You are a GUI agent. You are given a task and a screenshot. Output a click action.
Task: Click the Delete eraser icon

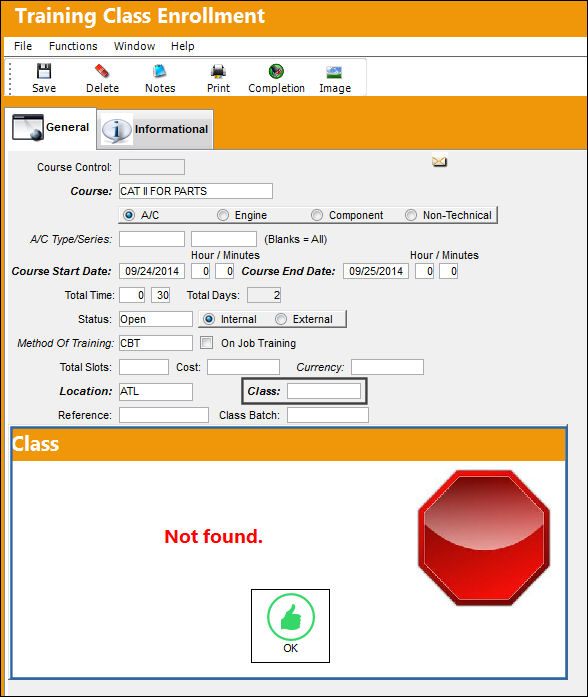pos(102,71)
